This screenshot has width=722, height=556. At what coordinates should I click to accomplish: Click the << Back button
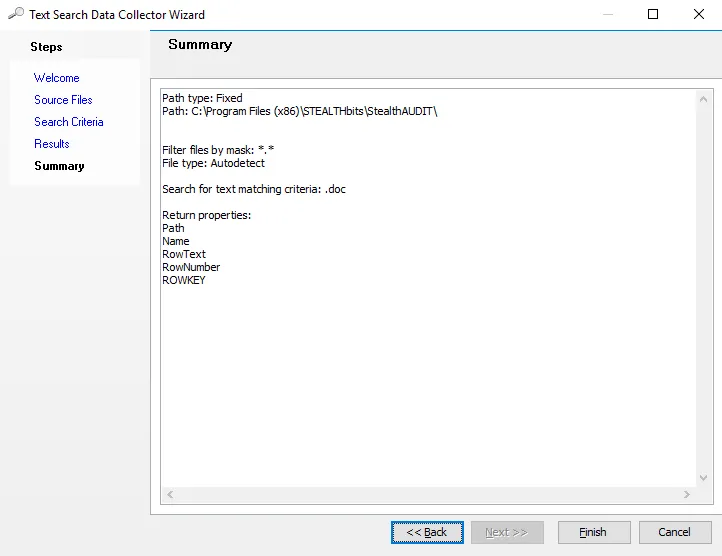(427, 533)
